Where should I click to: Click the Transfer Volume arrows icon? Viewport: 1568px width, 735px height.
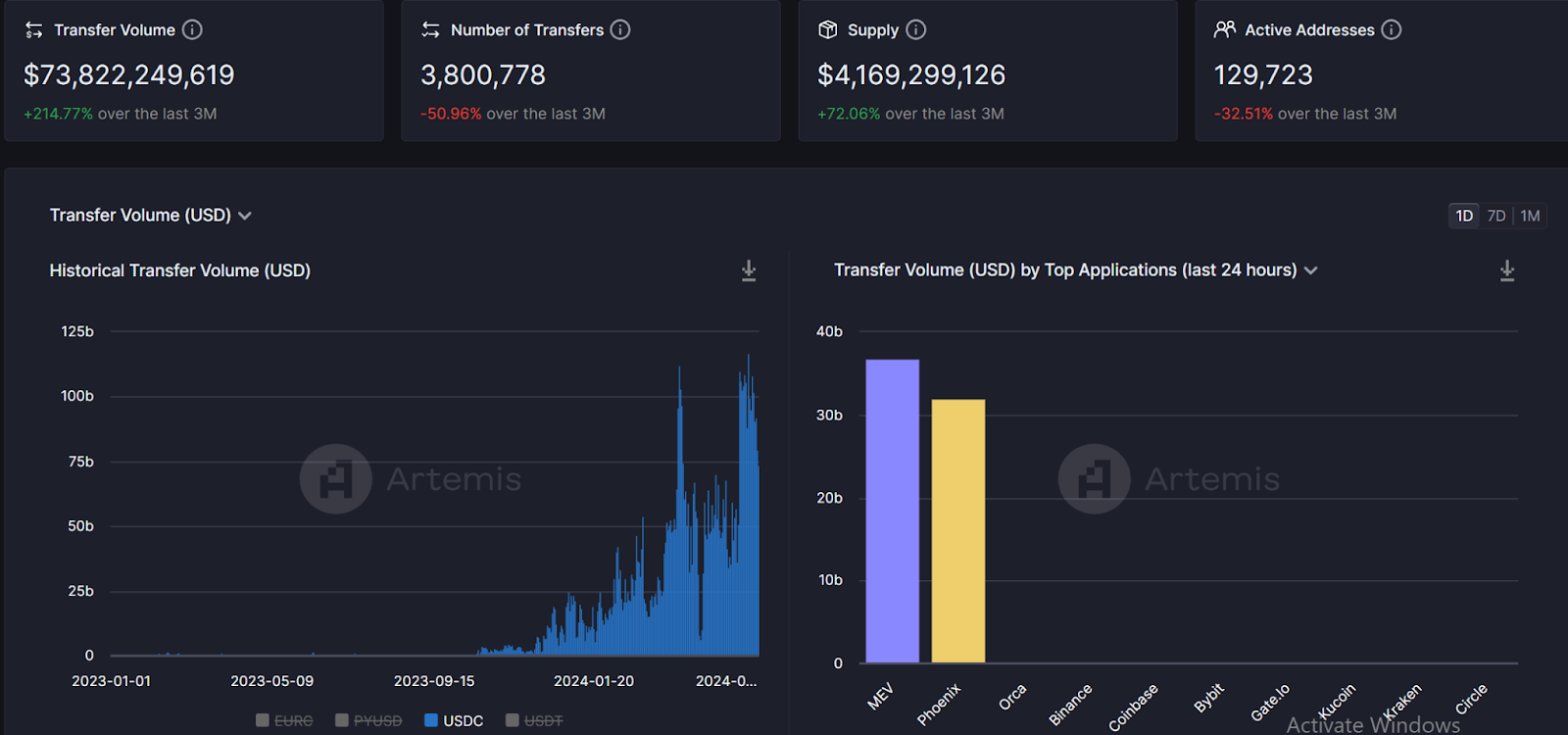pyautogui.click(x=34, y=30)
